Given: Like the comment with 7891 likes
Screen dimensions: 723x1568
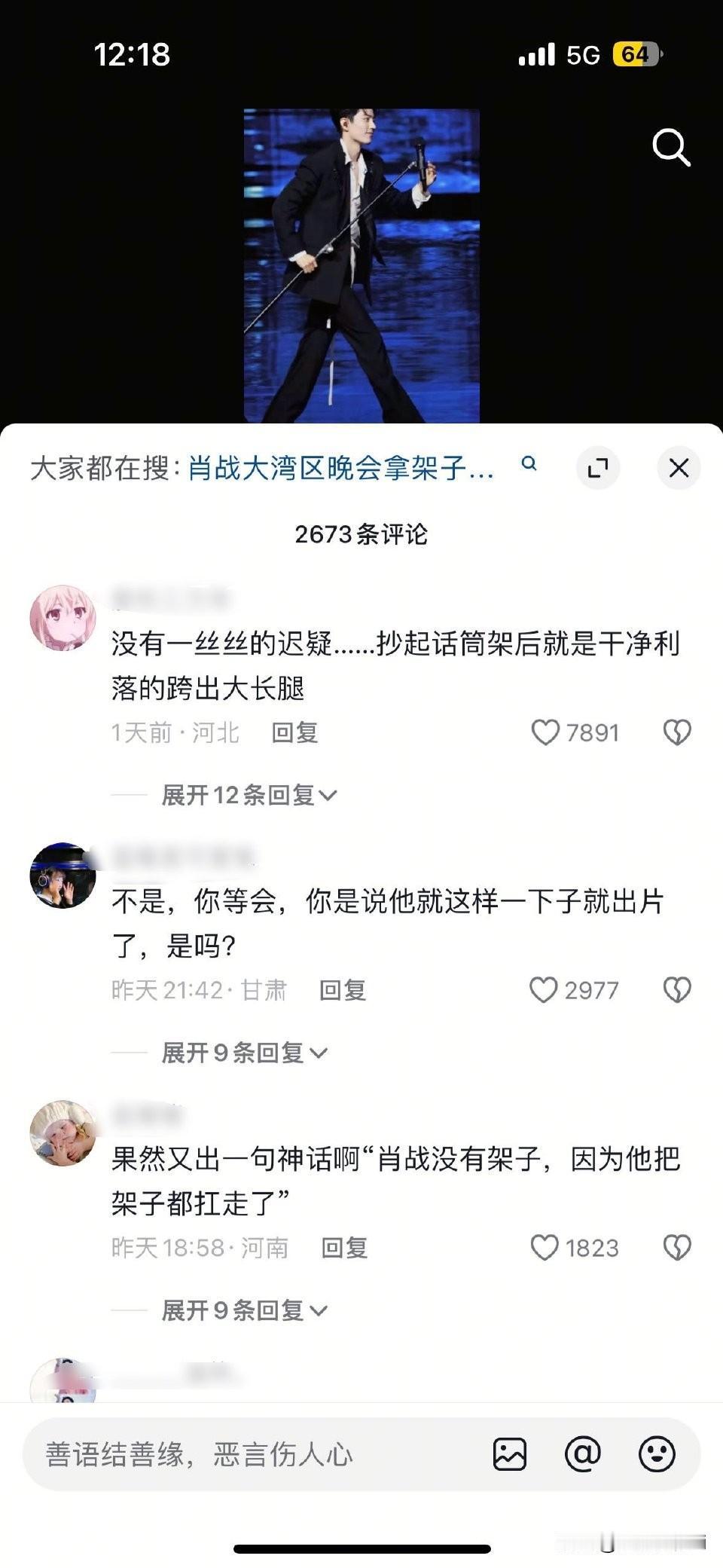Looking at the screenshot, I should (545, 732).
